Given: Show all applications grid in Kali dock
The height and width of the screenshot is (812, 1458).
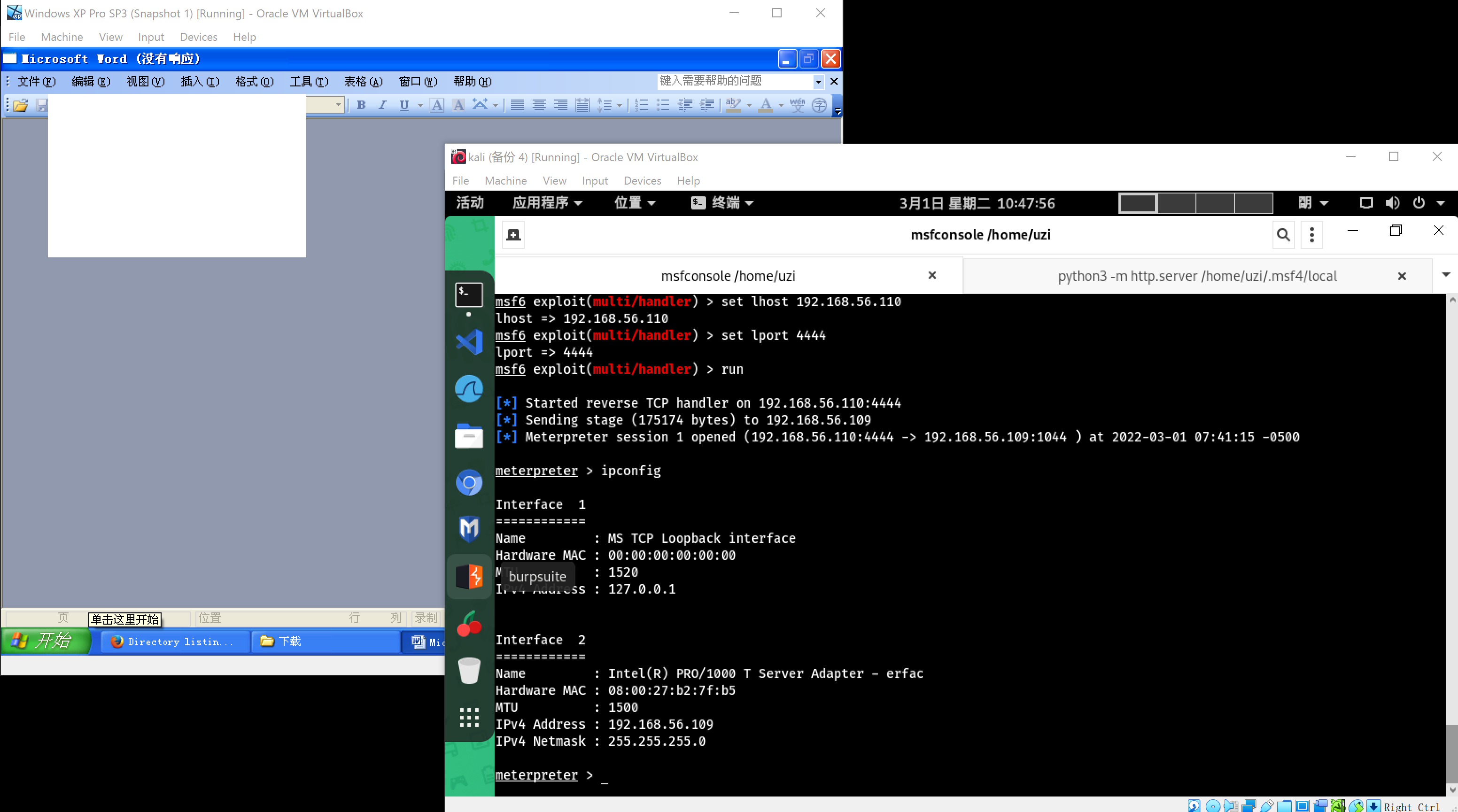Looking at the screenshot, I should [x=469, y=717].
